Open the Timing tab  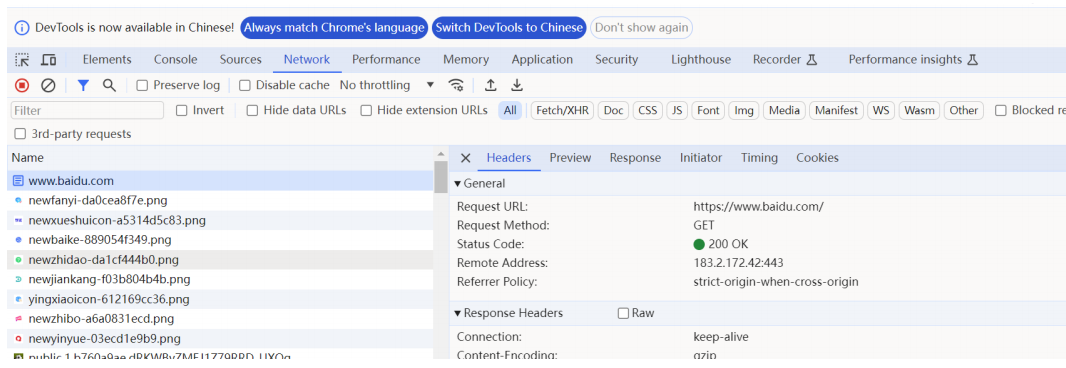759,158
